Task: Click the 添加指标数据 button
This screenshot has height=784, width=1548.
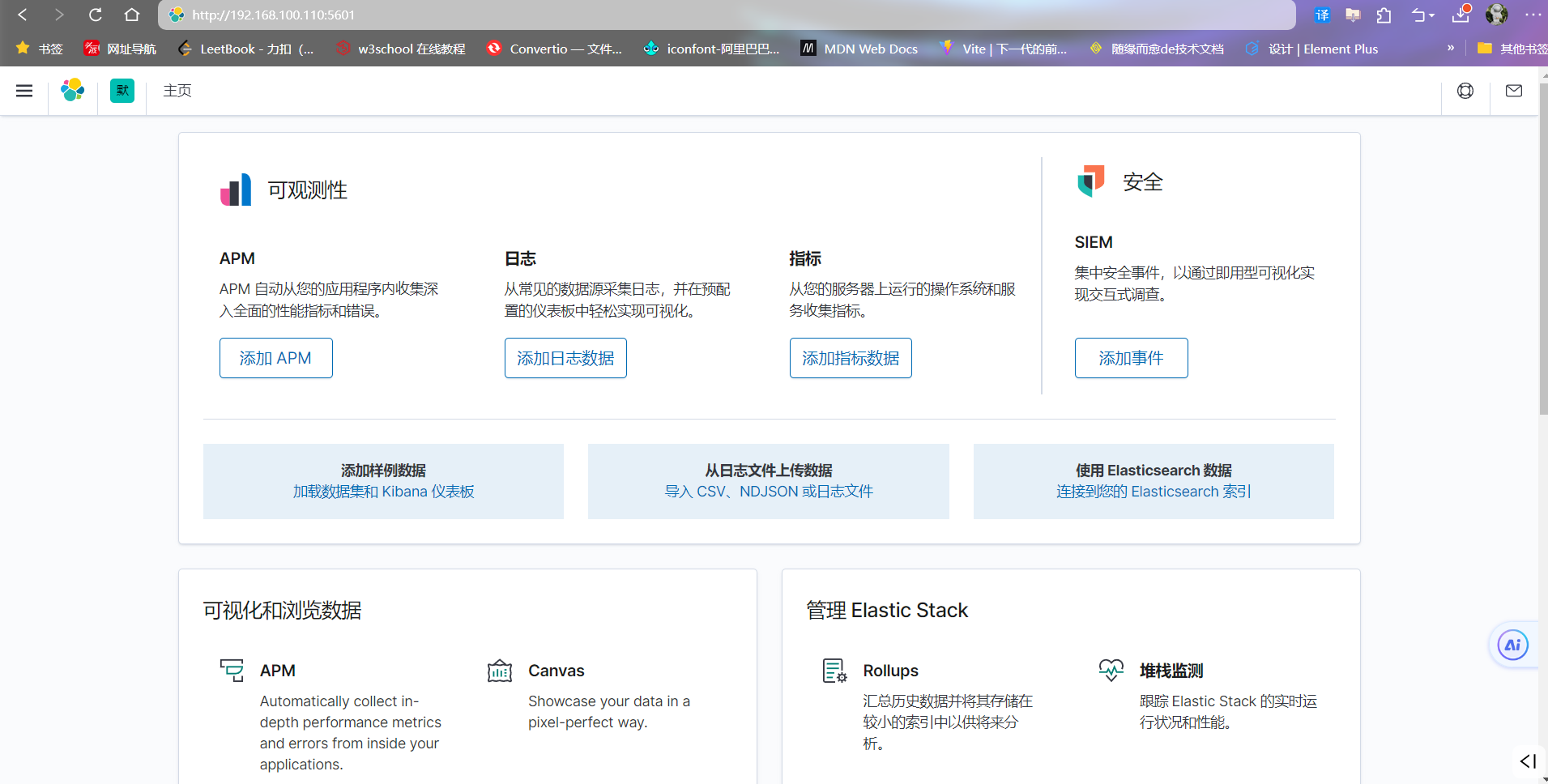Action: [851, 358]
